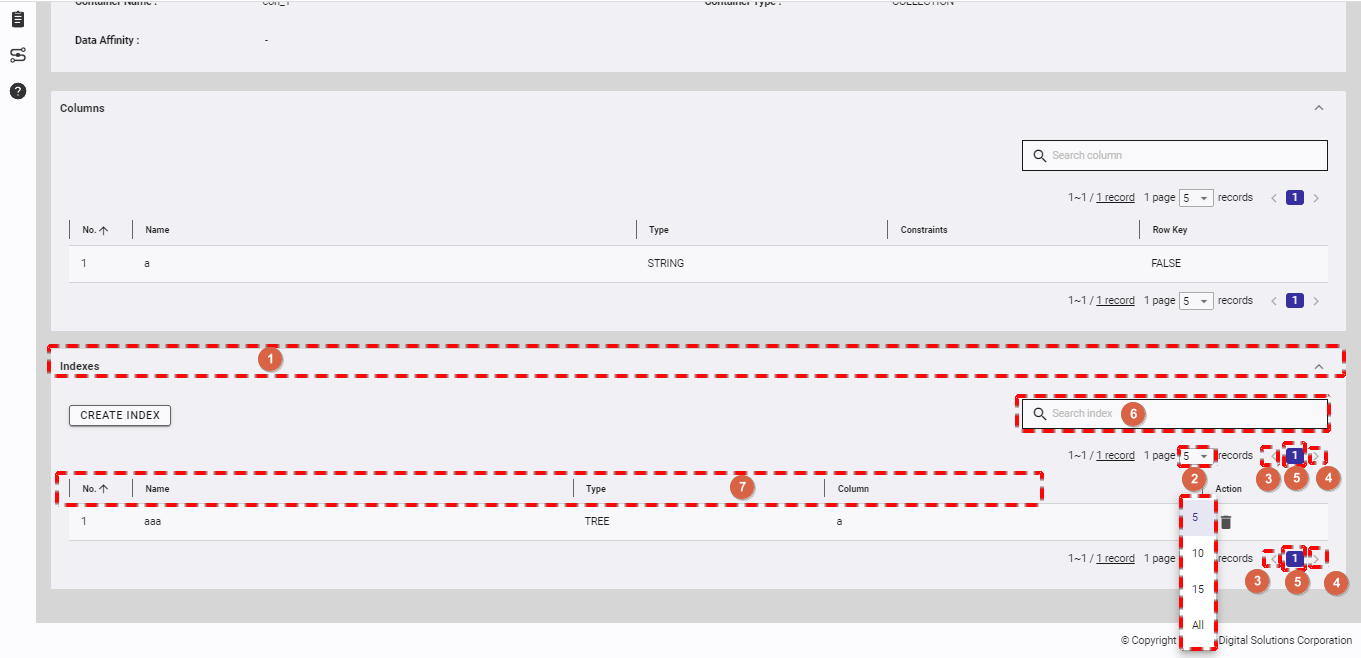Go to previous page below the Columns table

click(1274, 301)
